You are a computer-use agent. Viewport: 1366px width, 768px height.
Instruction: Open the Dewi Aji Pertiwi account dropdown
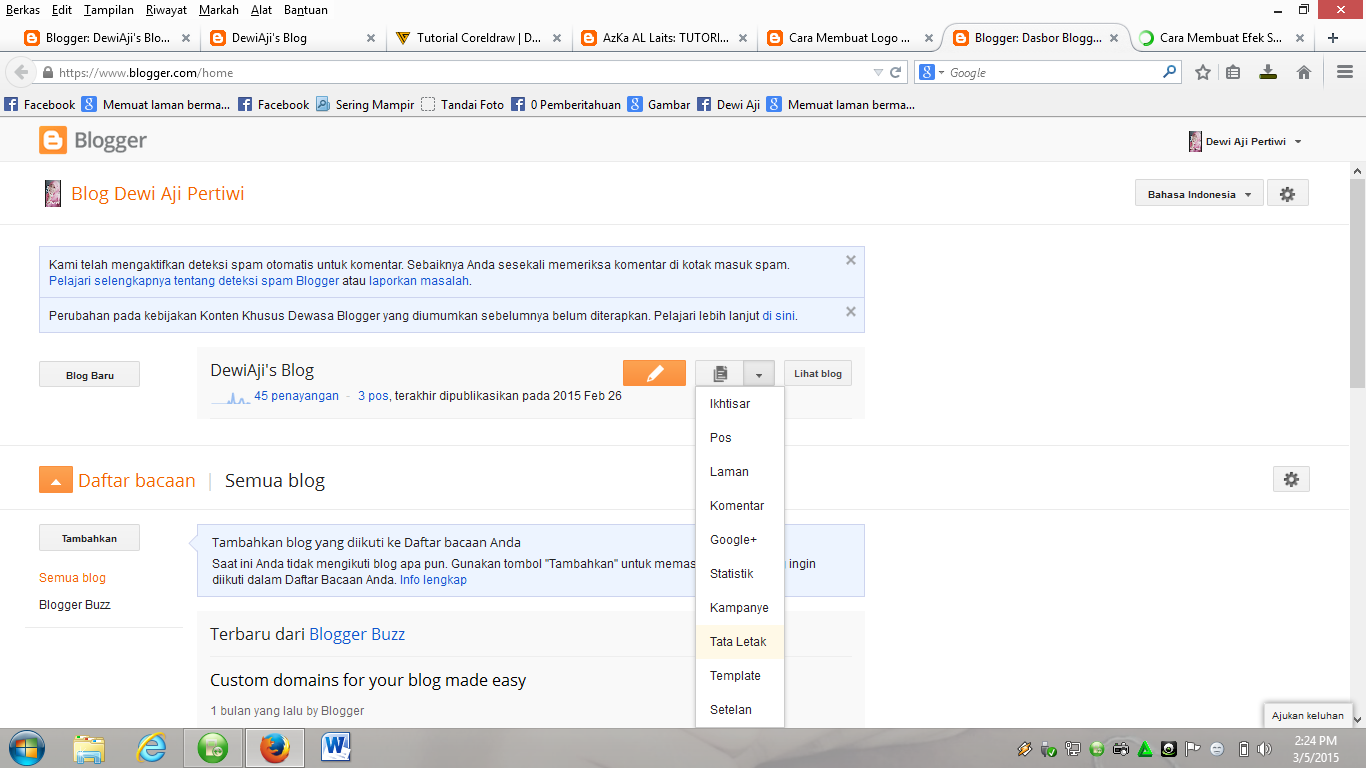[x=1245, y=142]
